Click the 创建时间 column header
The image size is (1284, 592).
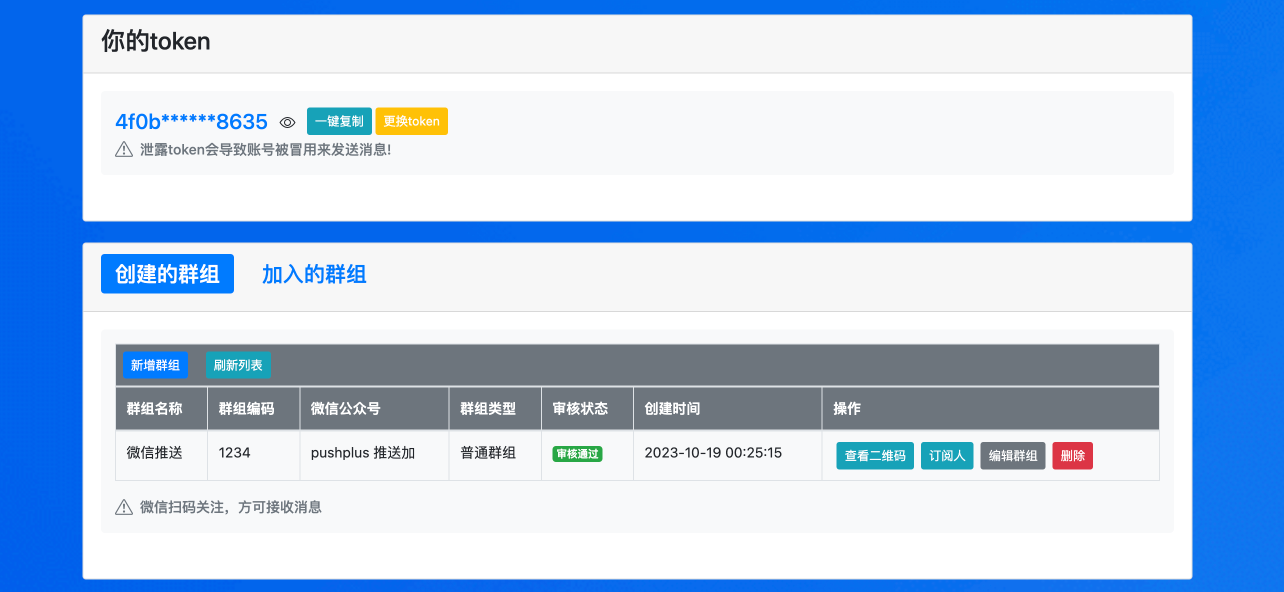[x=673, y=409]
